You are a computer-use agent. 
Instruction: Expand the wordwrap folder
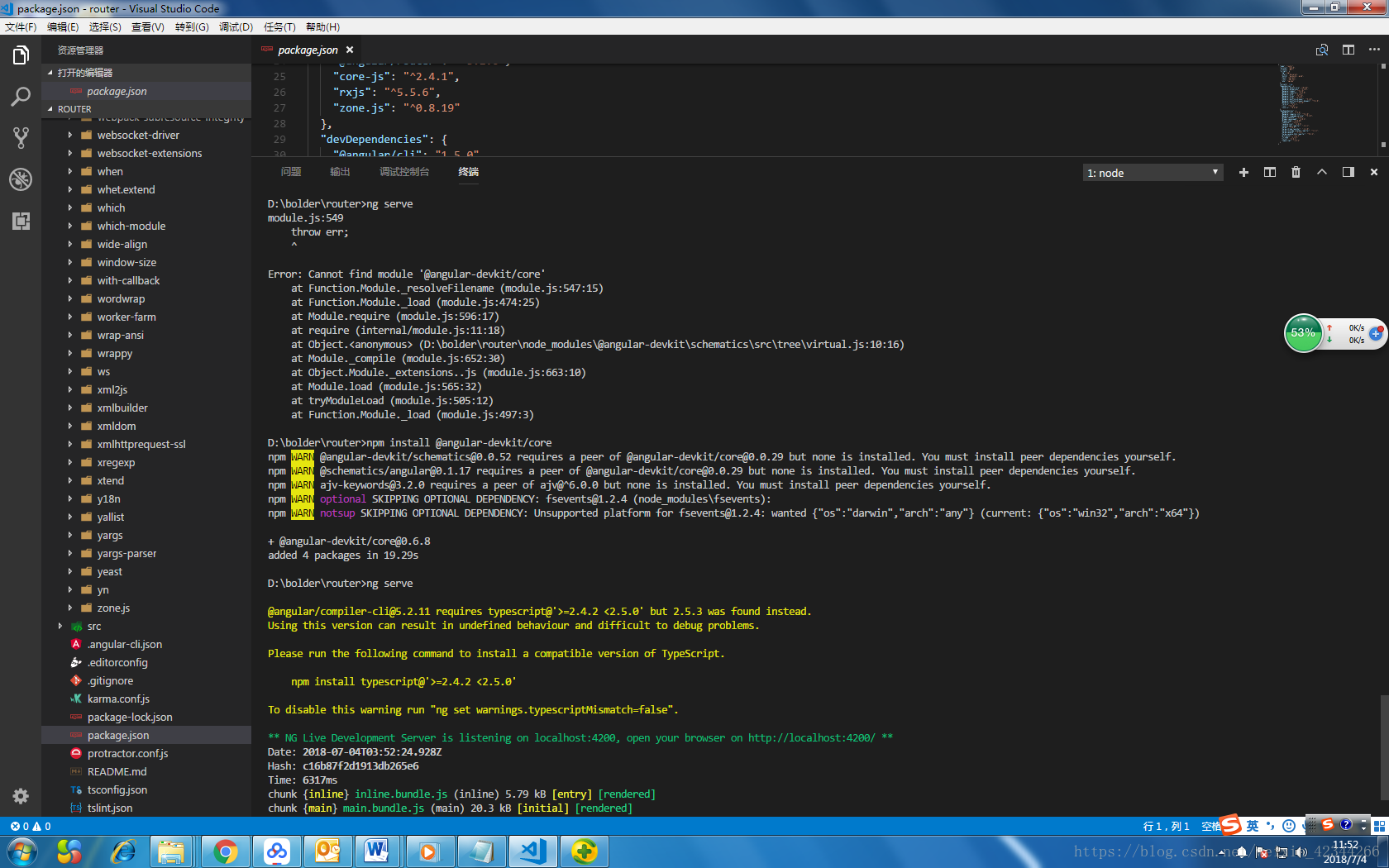coord(146,298)
